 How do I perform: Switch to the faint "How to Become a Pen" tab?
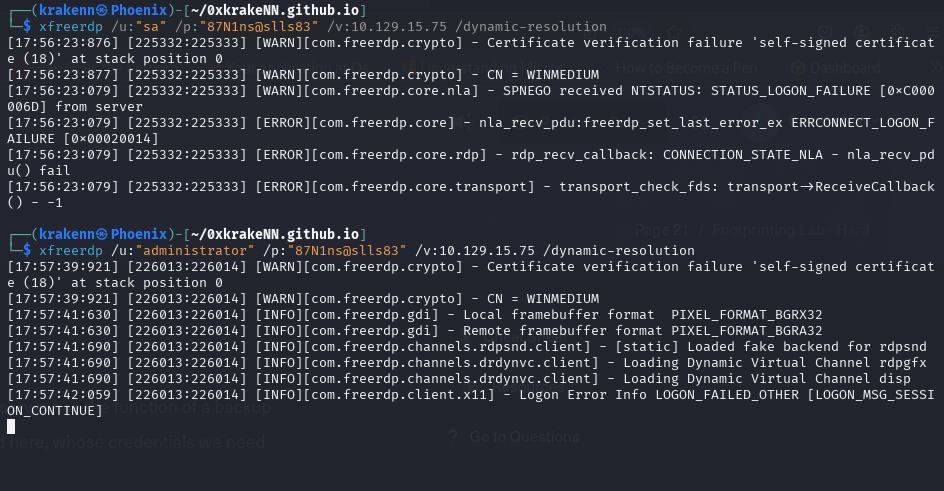point(686,68)
